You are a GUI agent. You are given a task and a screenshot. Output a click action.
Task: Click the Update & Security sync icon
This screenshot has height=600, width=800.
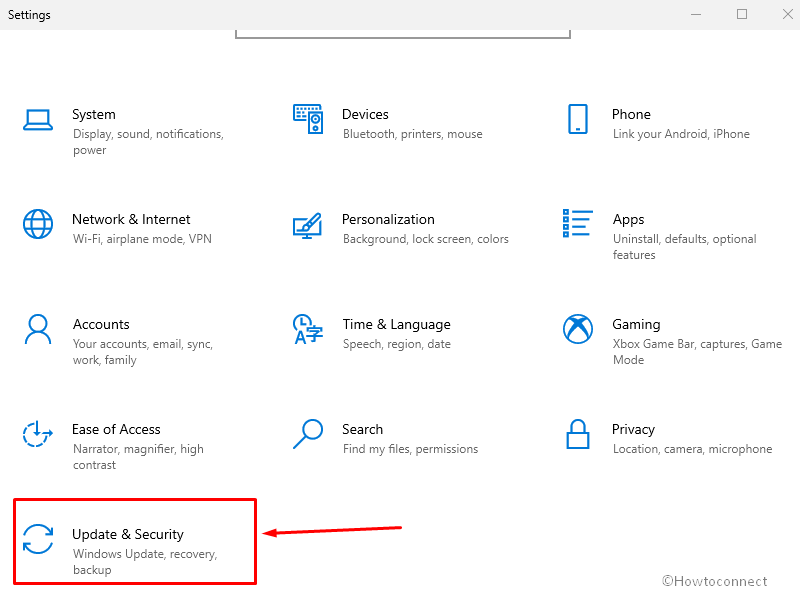(x=38, y=539)
